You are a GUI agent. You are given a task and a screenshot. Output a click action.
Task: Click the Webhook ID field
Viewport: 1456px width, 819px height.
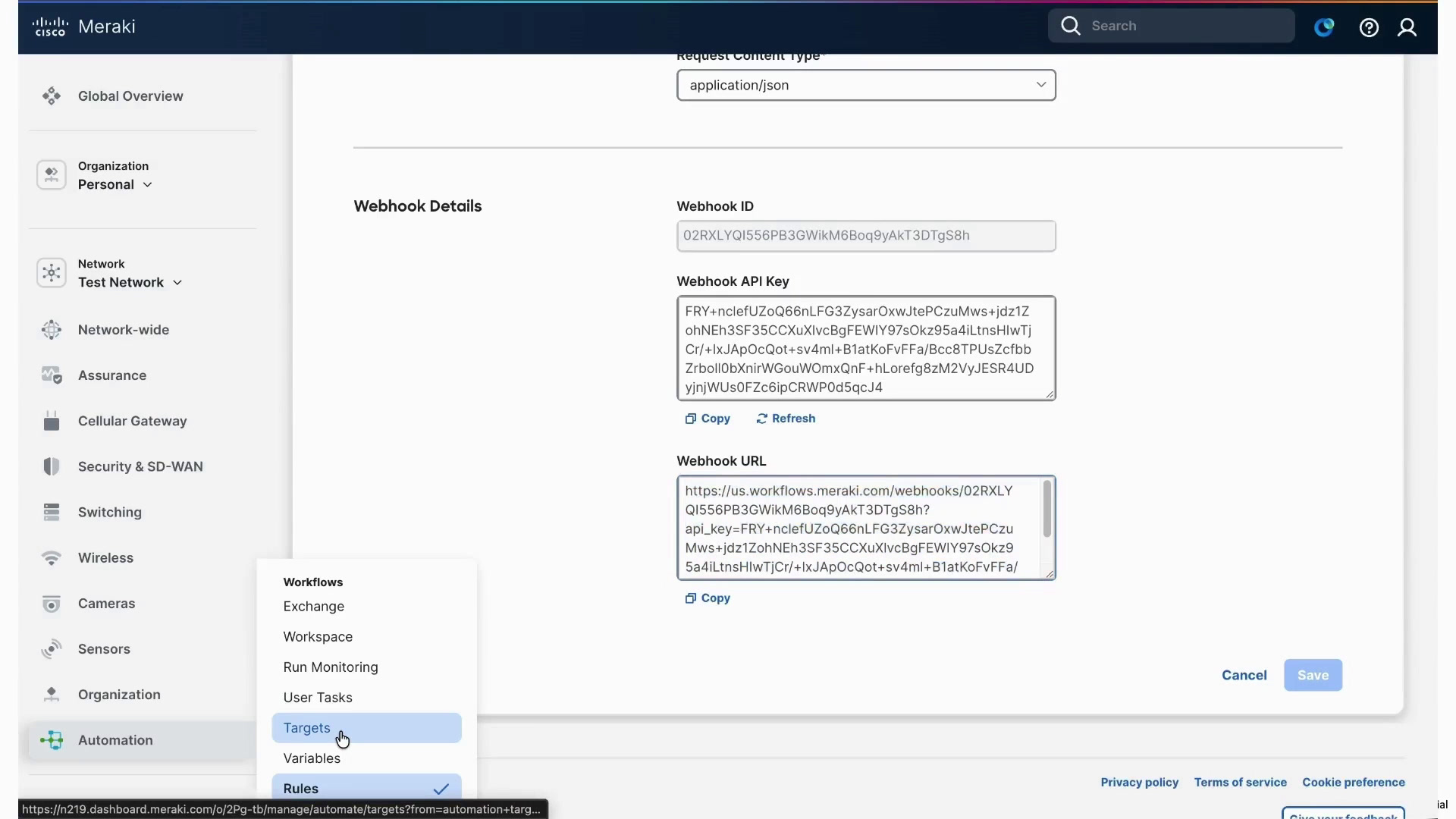point(866,236)
